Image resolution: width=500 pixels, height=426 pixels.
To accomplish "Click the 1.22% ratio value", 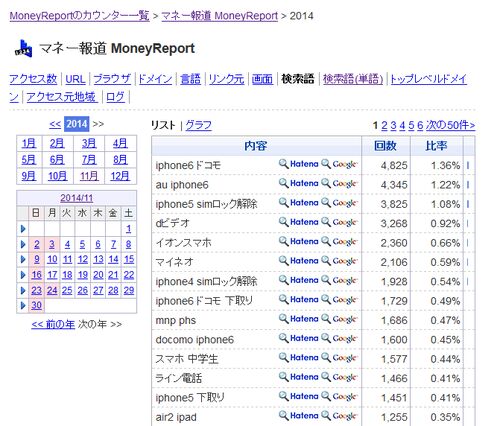I will tap(445, 185).
